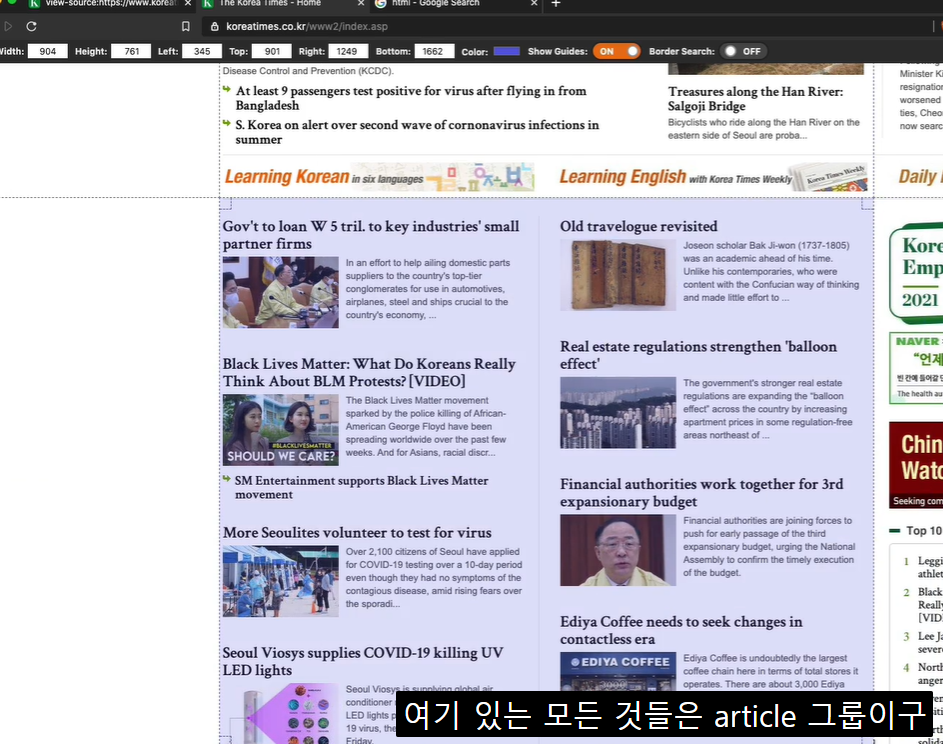Click the Ediya Coffee storefront thumbnail
Screen dimensions: 943x744
618,672
